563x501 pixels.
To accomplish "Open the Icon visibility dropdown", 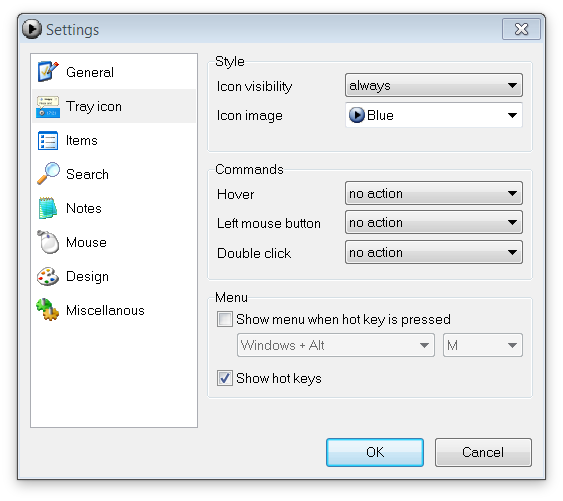I will 434,85.
